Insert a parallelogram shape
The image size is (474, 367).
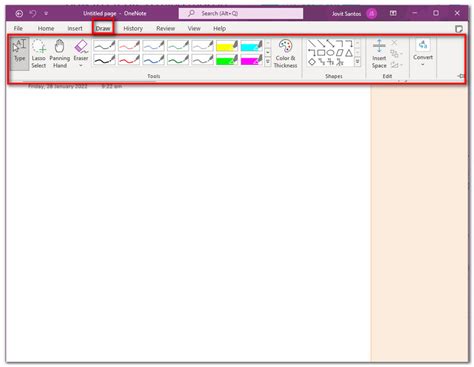click(340, 53)
